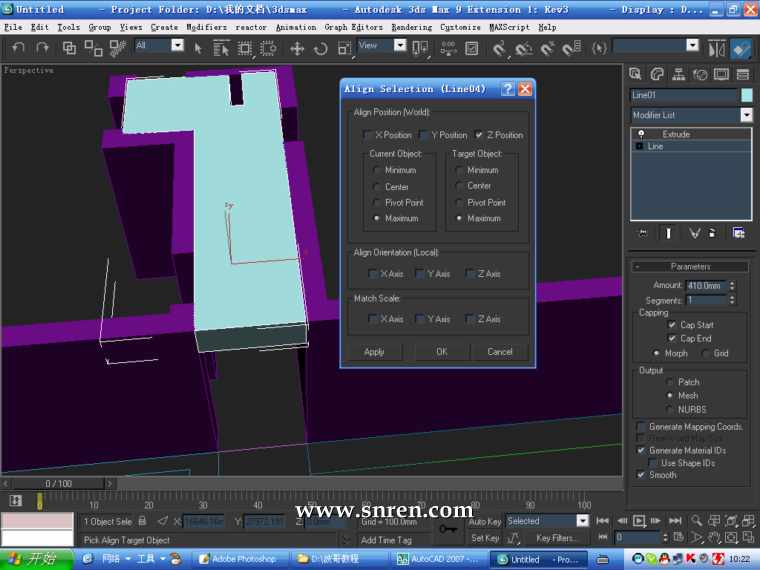
Task: Click the Pin Stack icon below modifier stack
Action: tap(643, 232)
